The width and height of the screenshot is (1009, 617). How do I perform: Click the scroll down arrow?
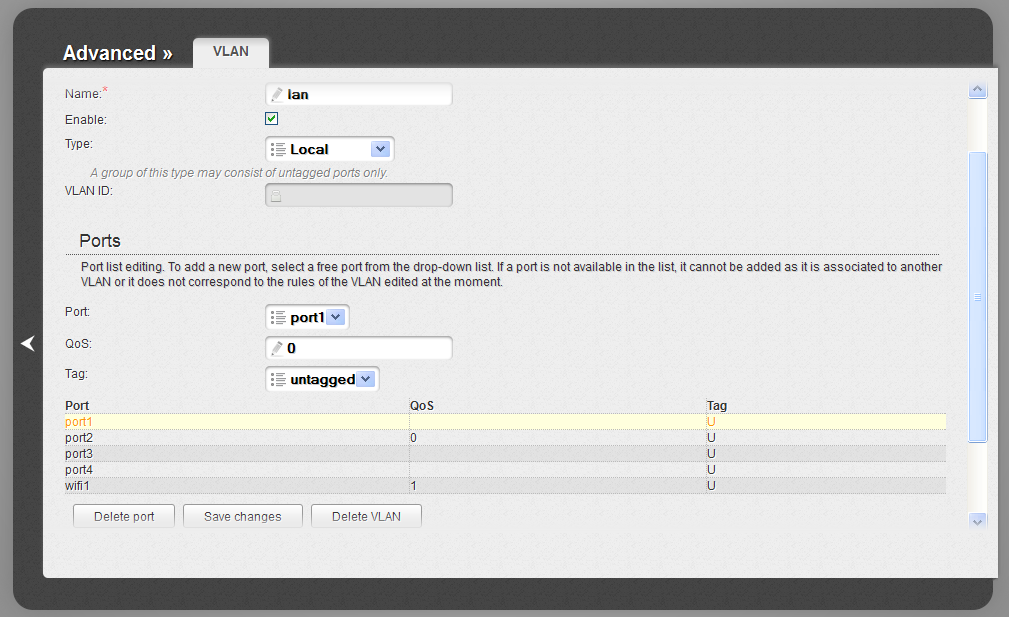click(977, 521)
